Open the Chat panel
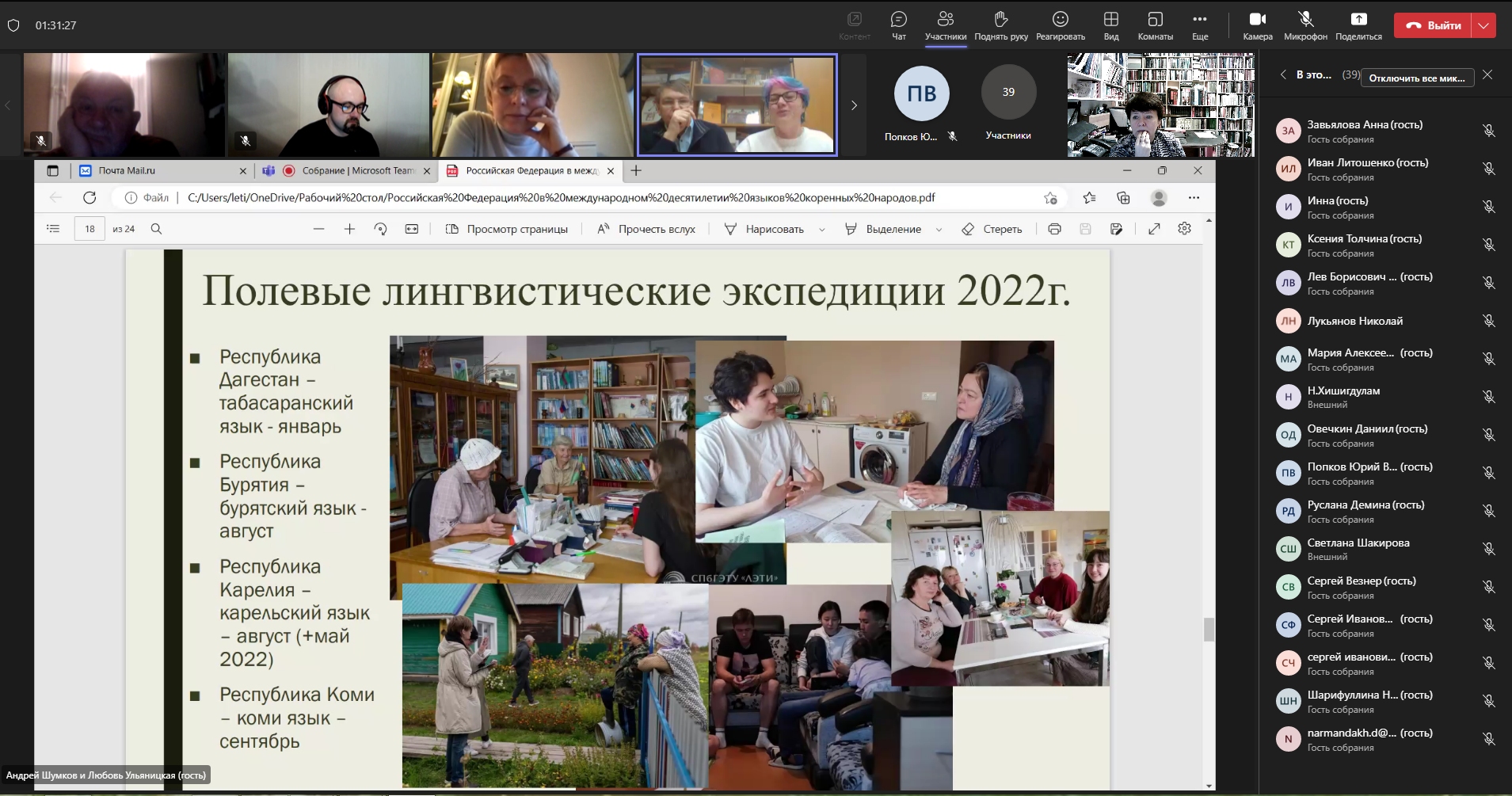The image size is (1512, 796). point(898,25)
